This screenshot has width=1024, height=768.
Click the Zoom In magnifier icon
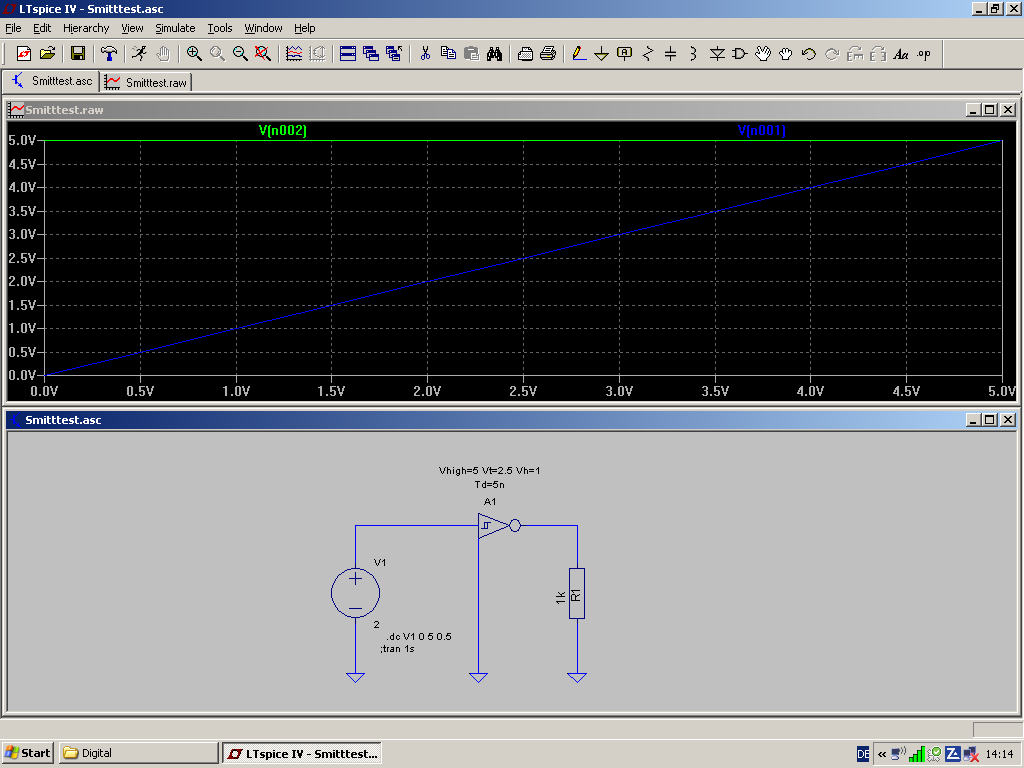(x=194, y=54)
